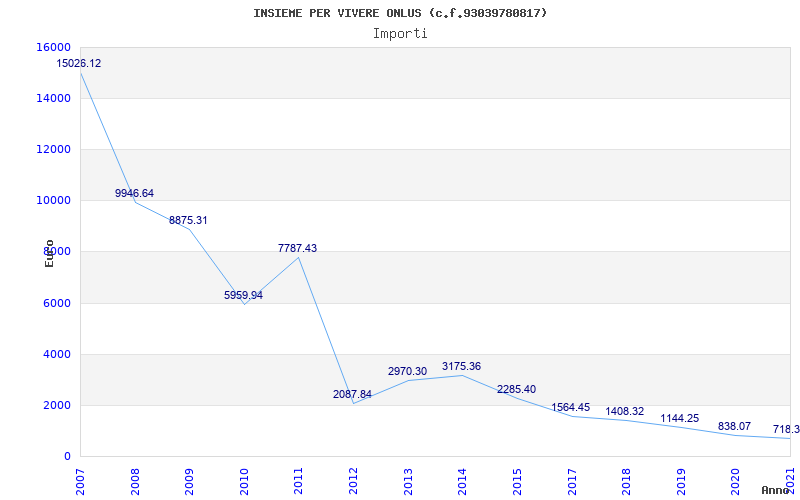Click the Anno x-axis title
Image resolution: width=800 pixels, height=500 pixels.
pyautogui.click(x=776, y=491)
